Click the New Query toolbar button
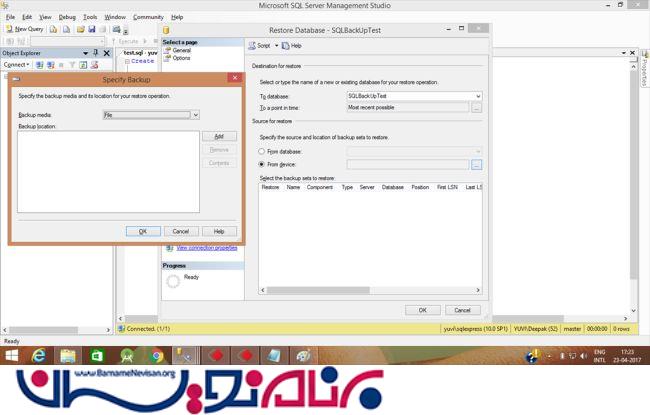 pos(24,29)
